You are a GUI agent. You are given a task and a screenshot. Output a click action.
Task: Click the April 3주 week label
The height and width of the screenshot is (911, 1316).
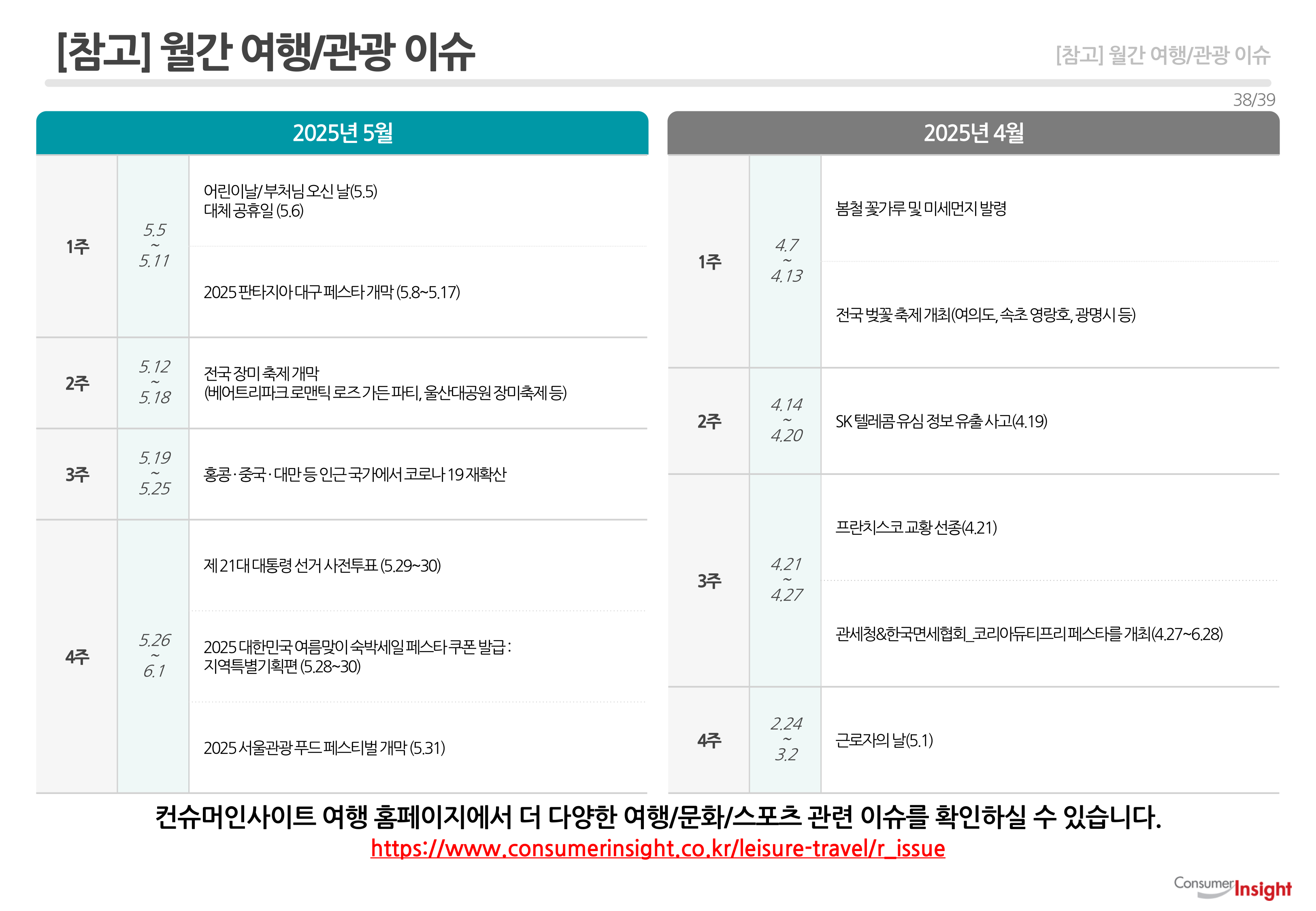709,581
